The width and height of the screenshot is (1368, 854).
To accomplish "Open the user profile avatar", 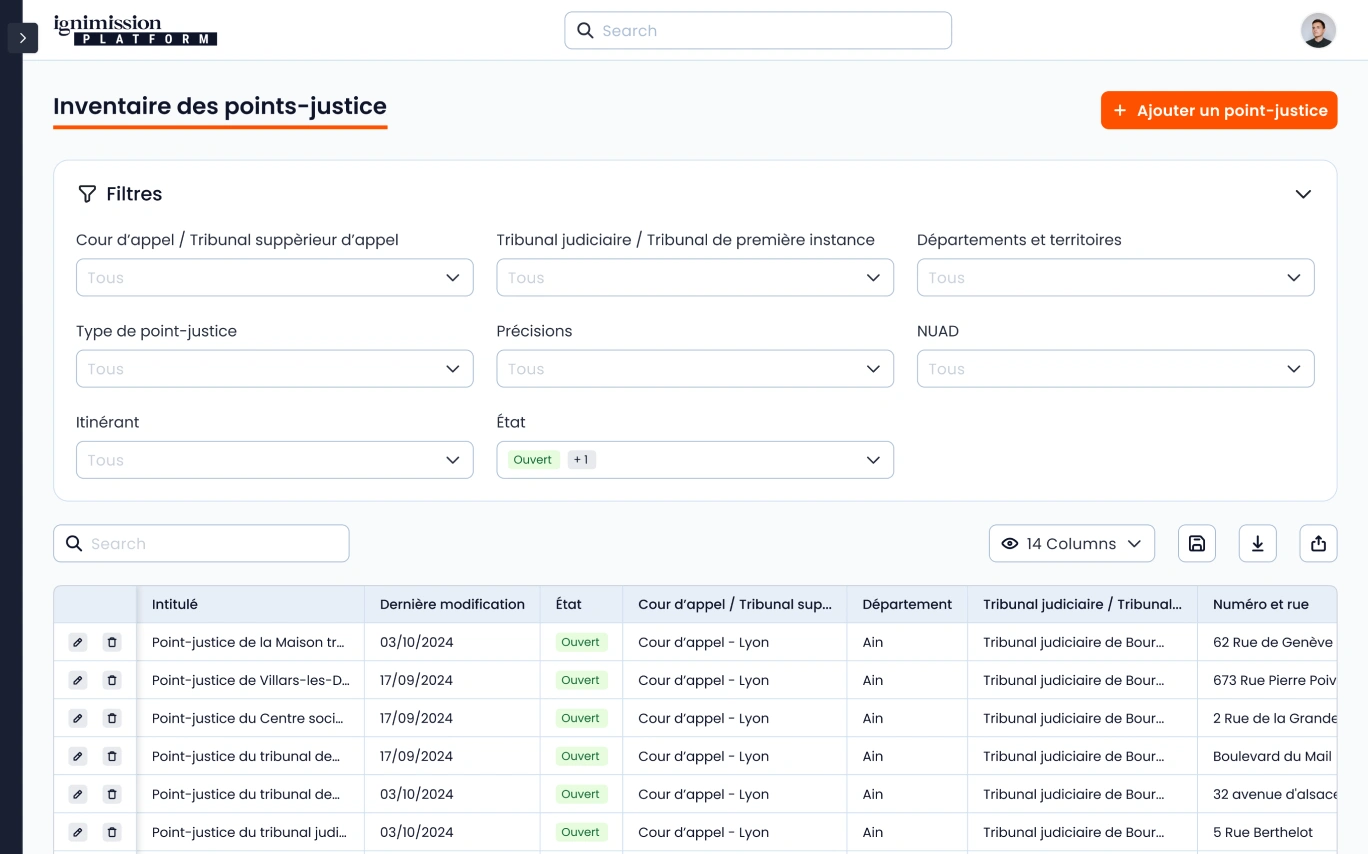I will (1318, 31).
